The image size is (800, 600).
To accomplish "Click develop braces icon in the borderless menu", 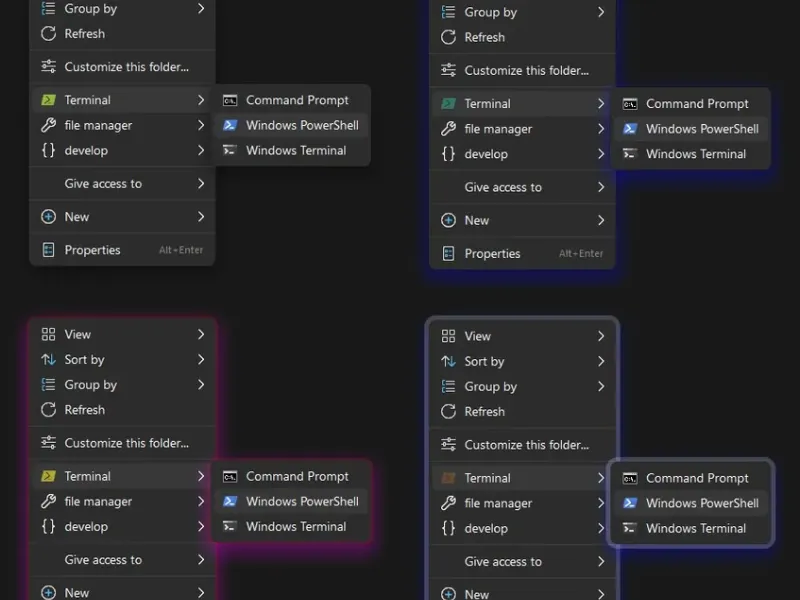I will pos(48,151).
